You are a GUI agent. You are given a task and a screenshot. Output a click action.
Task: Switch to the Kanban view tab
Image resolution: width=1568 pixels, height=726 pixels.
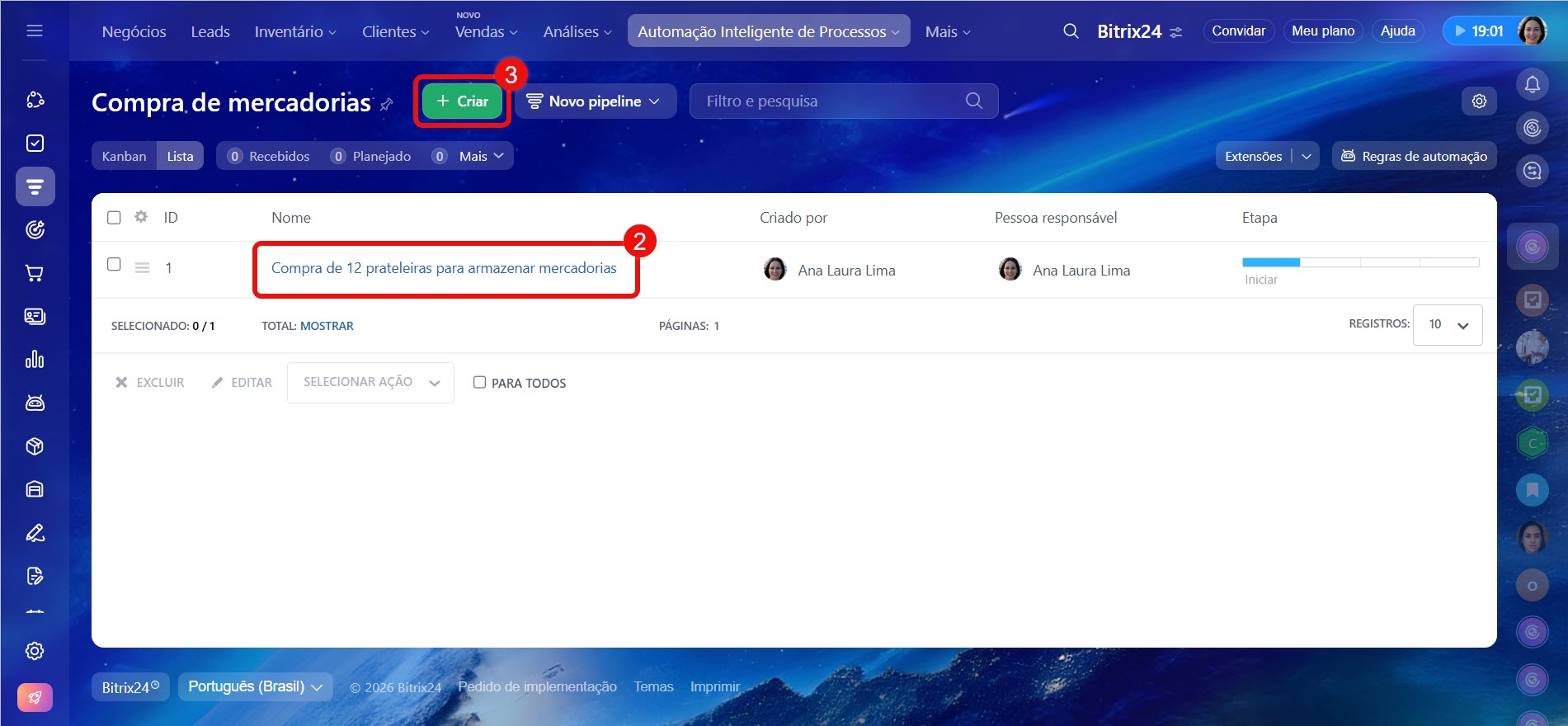click(x=124, y=156)
